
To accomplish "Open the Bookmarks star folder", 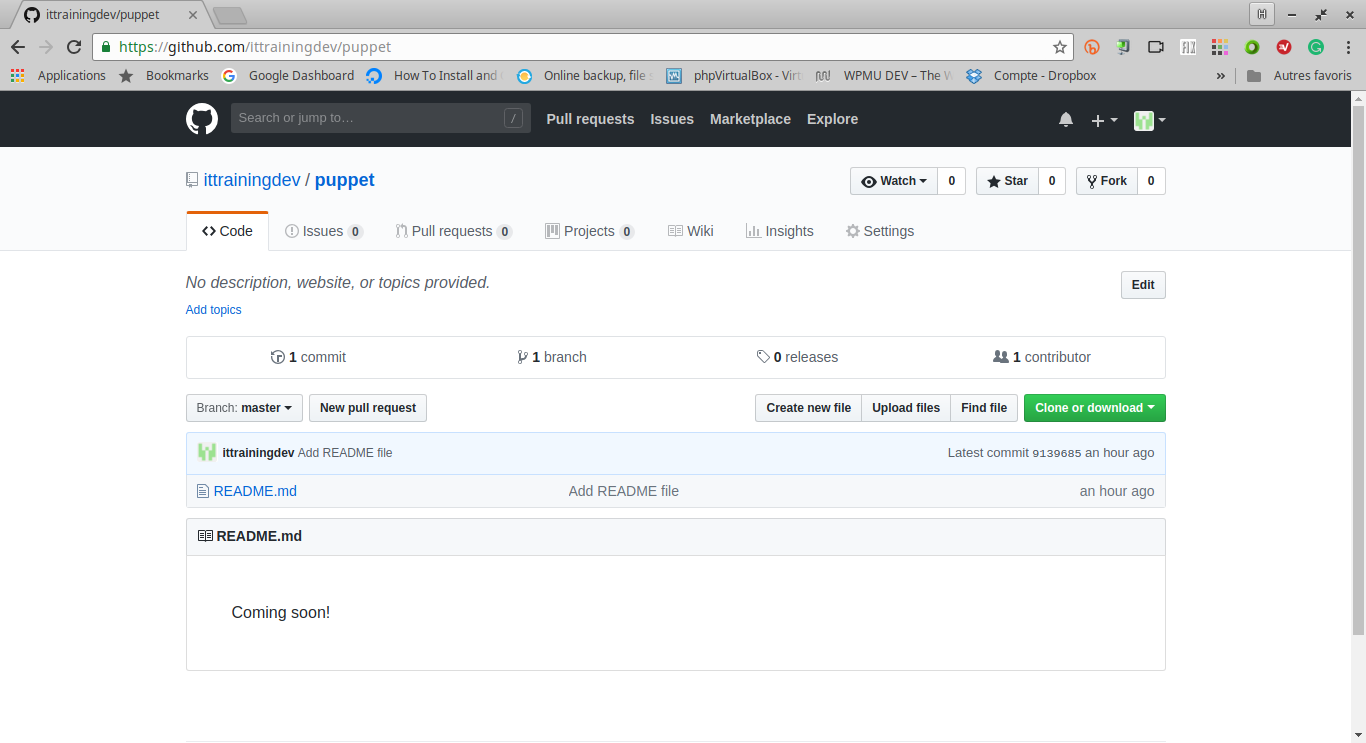I will 164,76.
